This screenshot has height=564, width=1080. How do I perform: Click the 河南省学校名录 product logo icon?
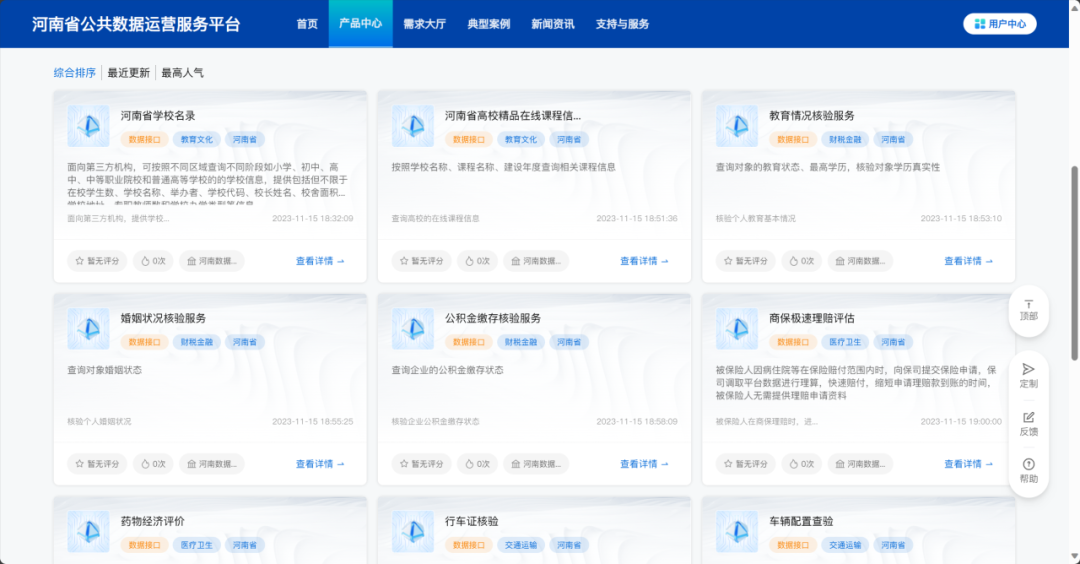pos(88,126)
